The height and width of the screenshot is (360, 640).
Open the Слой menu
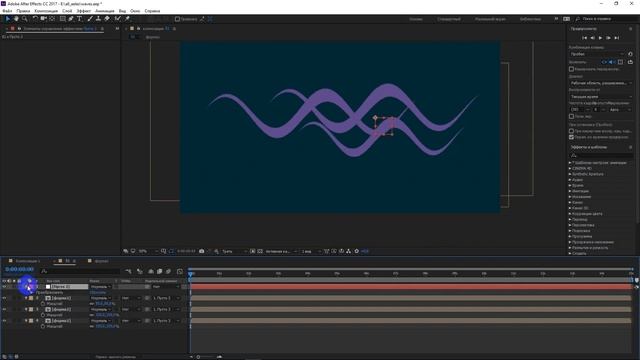point(67,11)
